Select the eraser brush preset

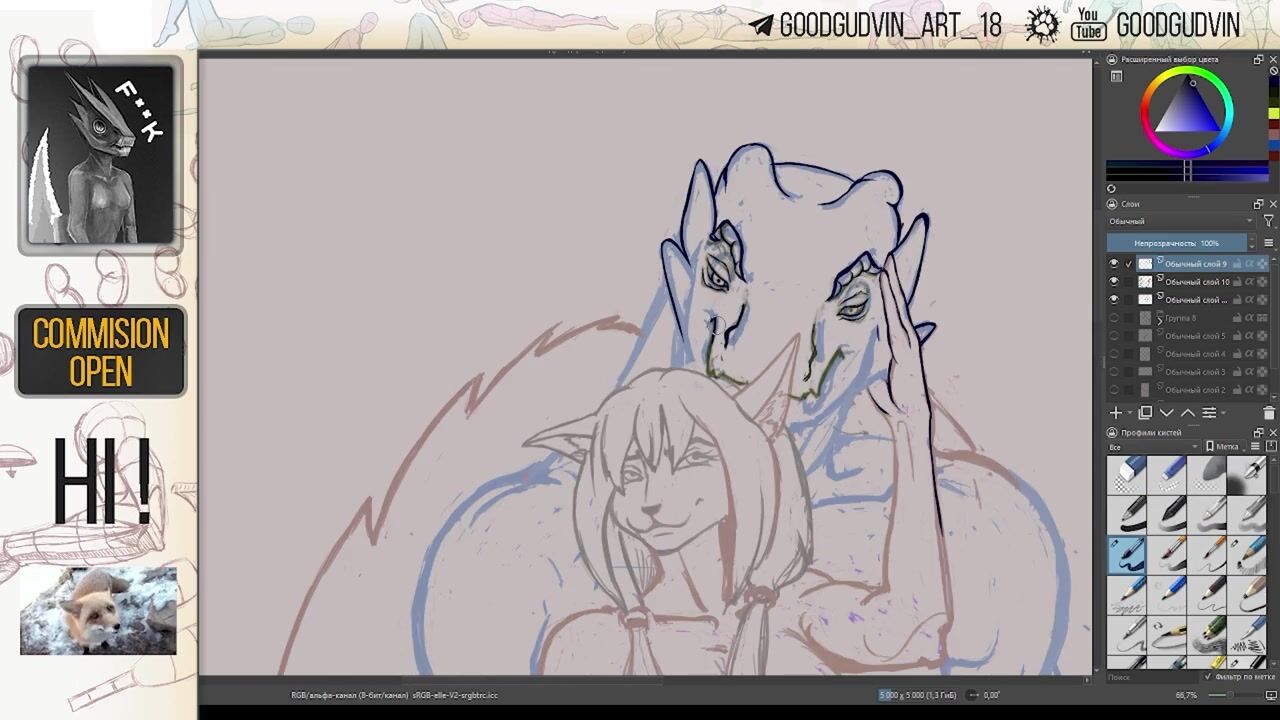[1129, 475]
